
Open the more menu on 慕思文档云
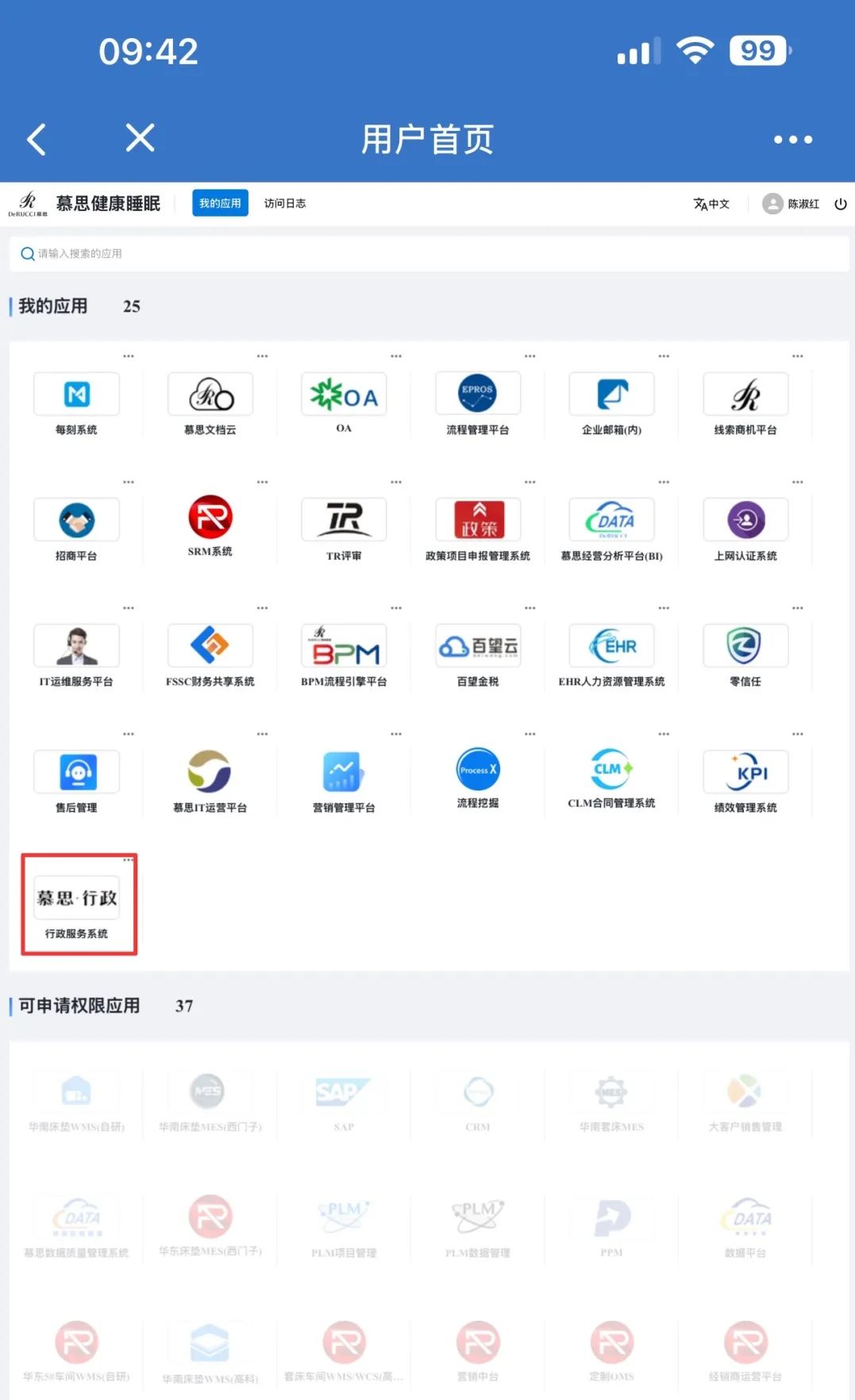click(262, 356)
